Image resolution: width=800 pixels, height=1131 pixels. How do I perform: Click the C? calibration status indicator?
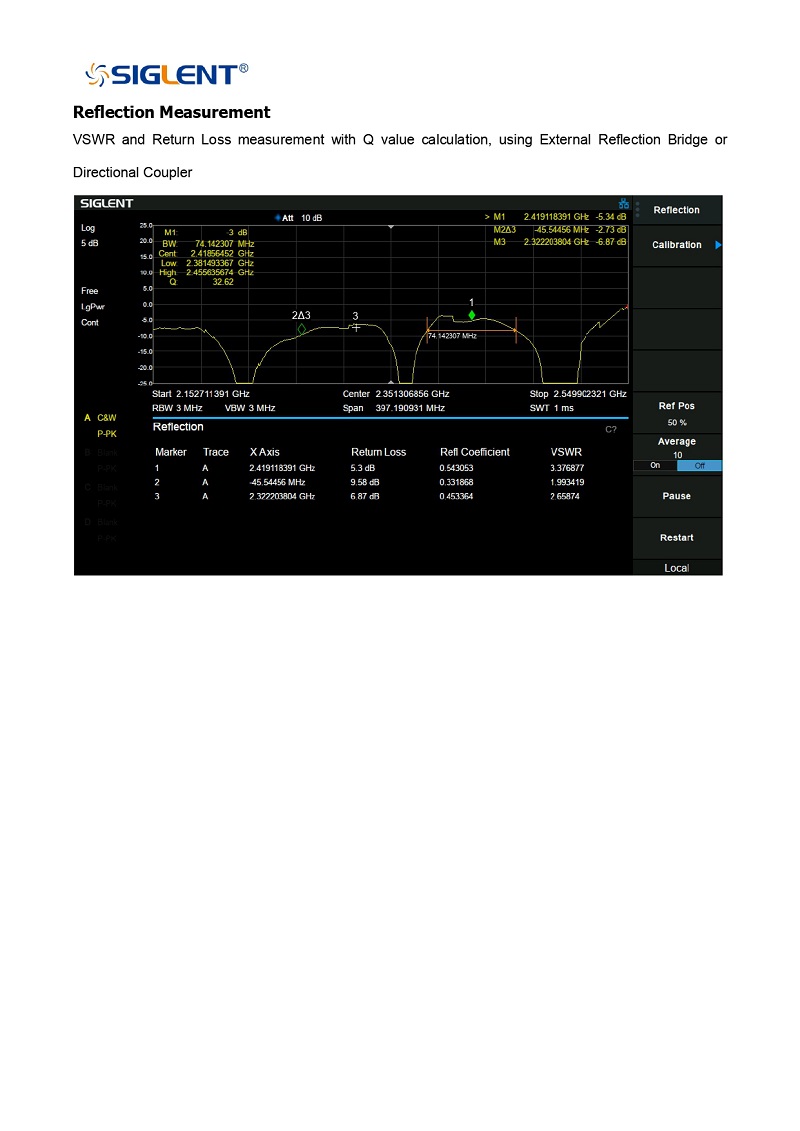pos(611,430)
